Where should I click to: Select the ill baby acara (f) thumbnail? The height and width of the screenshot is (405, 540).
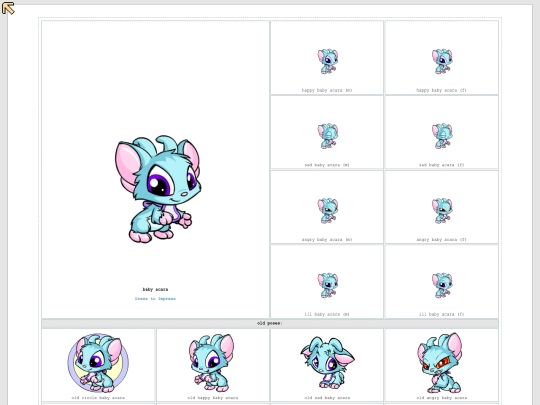[442, 285]
